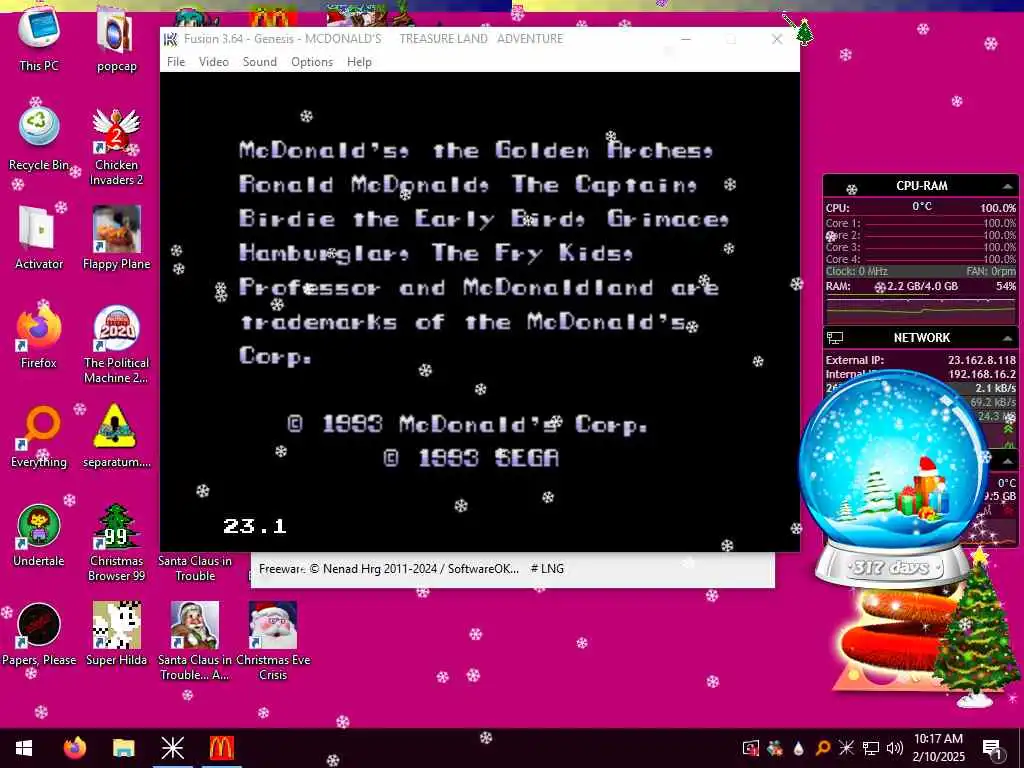Open the volume control in tray
This screenshot has width=1024, height=768.
coord(895,748)
